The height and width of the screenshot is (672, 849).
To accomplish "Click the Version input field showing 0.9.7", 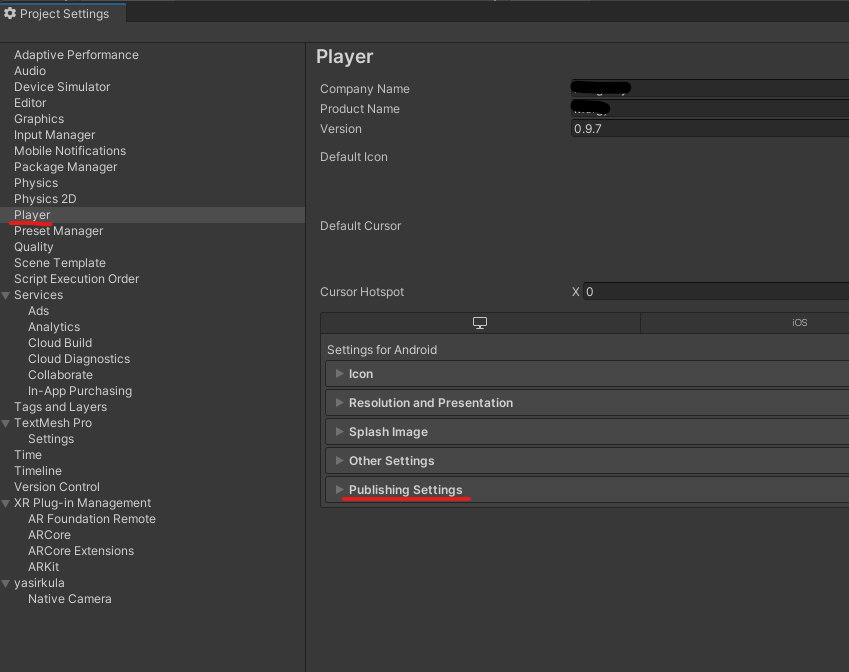I will [x=700, y=128].
